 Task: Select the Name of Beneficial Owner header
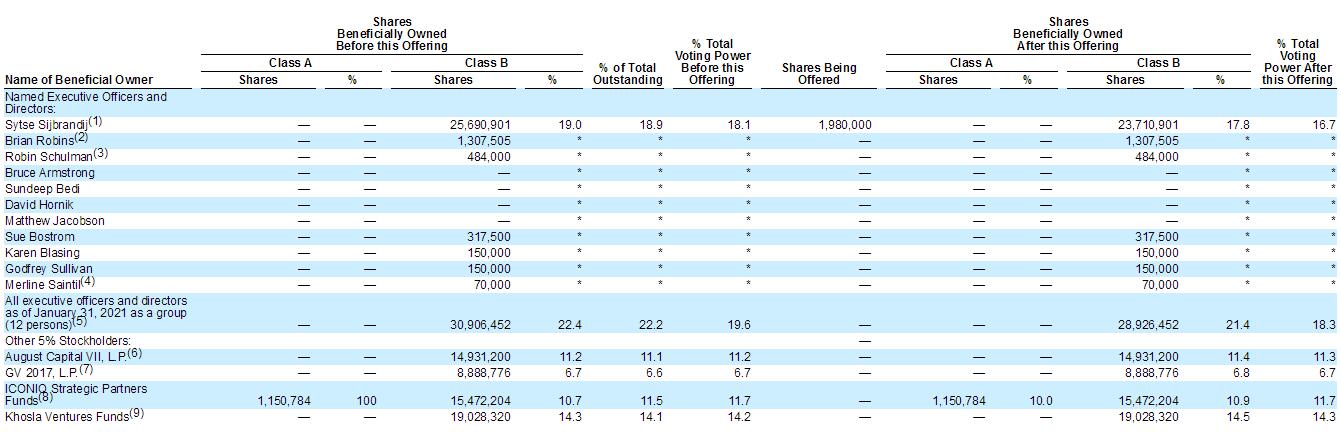point(79,80)
